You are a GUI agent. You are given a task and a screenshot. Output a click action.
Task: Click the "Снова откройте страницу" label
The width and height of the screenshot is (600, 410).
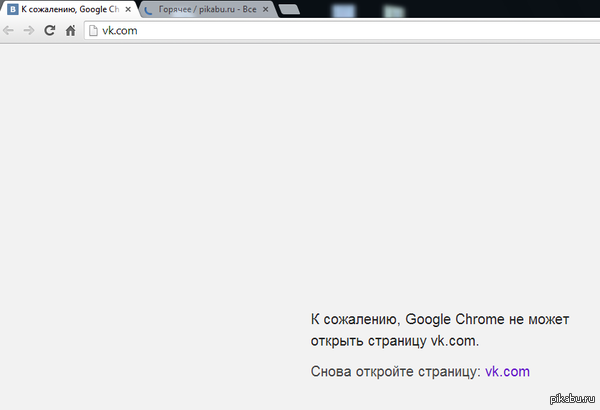click(396, 372)
